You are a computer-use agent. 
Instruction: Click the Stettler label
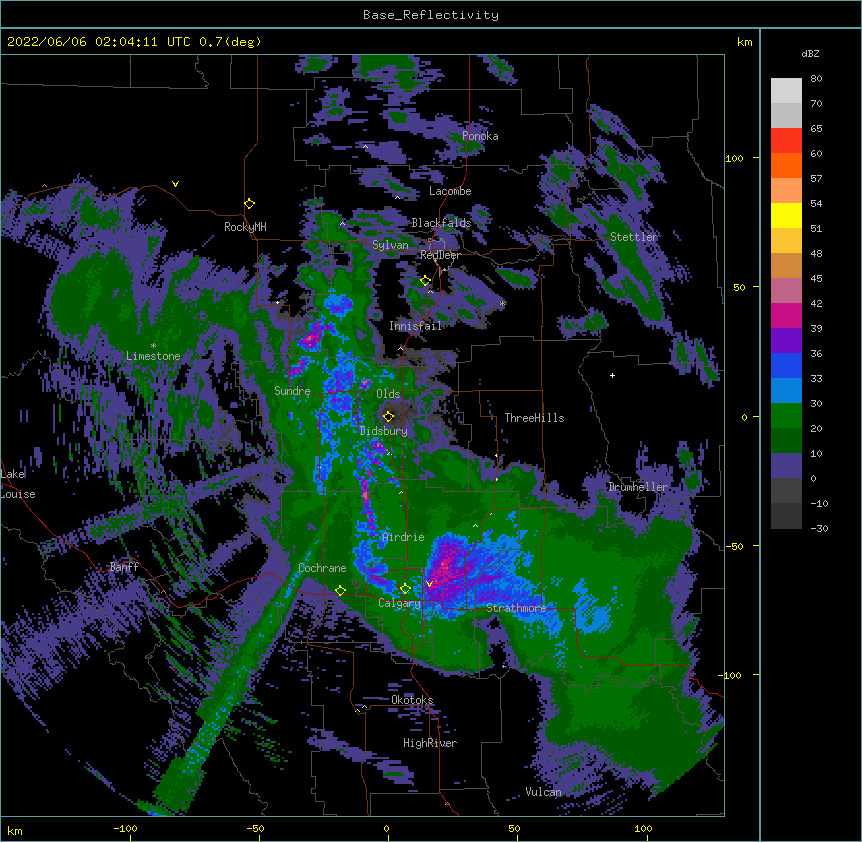[634, 237]
